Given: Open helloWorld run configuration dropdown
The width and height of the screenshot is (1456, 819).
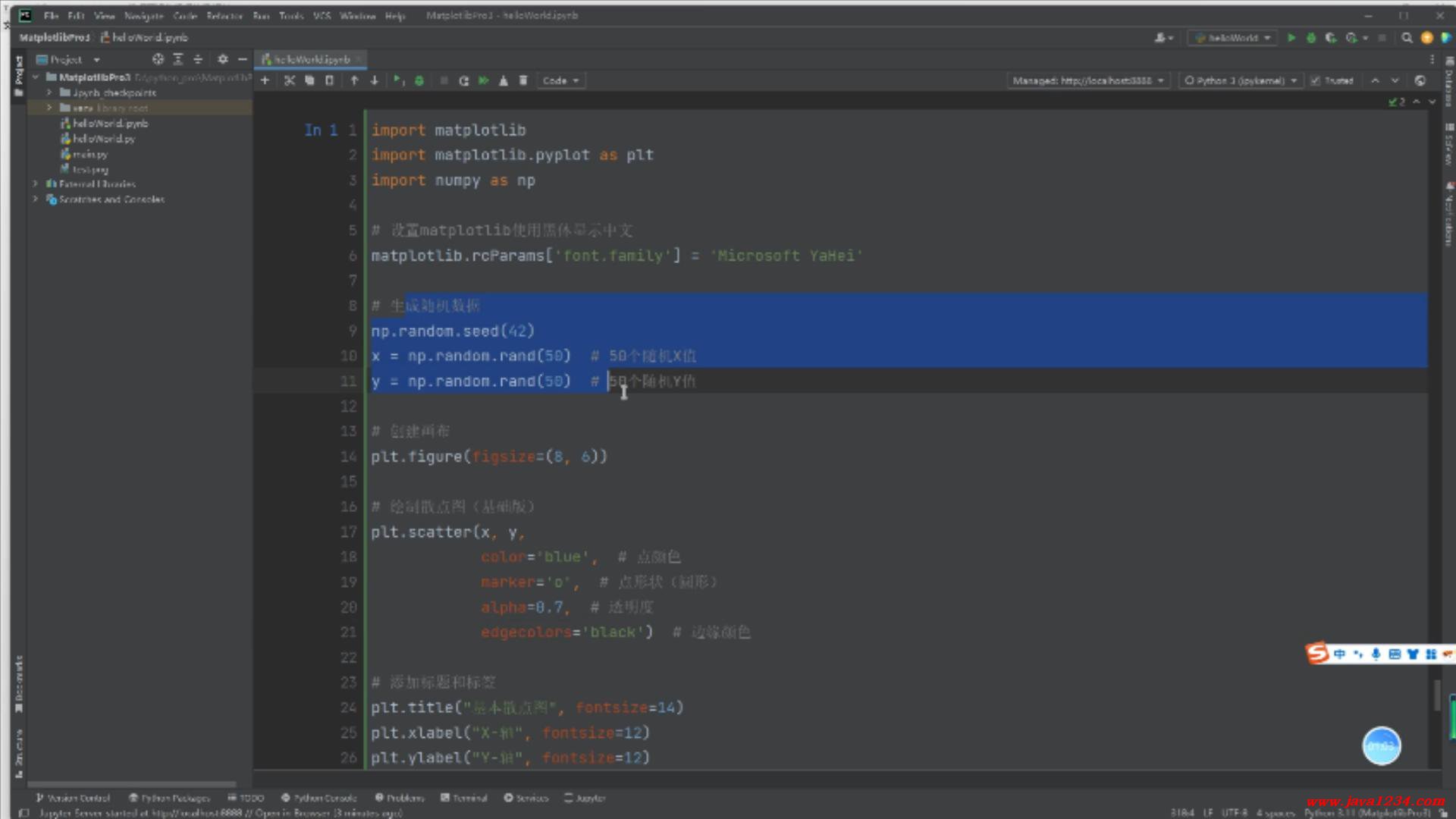Looking at the screenshot, I should 1232,37.
